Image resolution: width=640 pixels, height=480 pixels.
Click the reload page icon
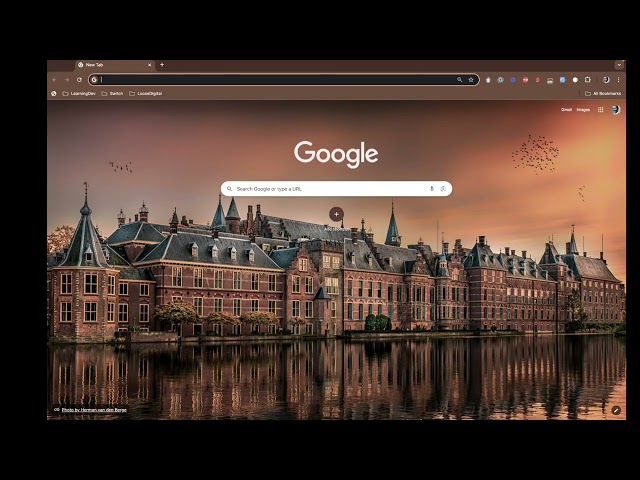79,80
